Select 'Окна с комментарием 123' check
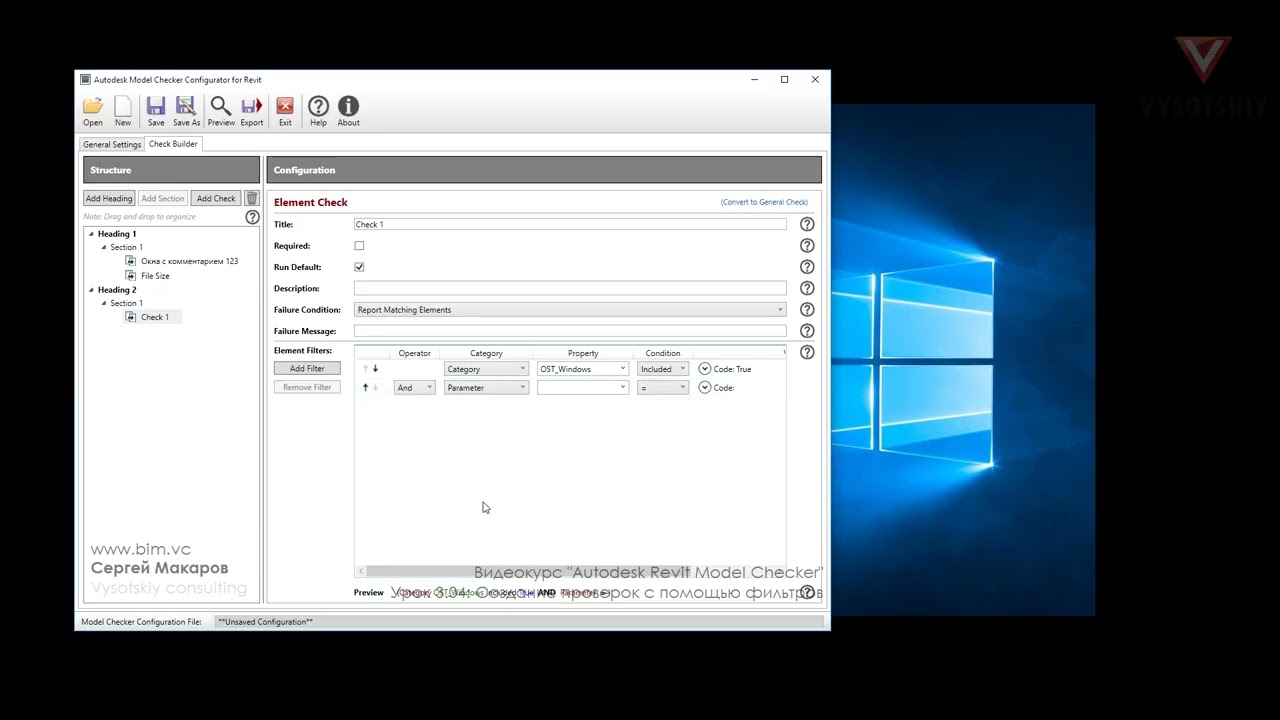1280x720 pixels. [189, 261]
